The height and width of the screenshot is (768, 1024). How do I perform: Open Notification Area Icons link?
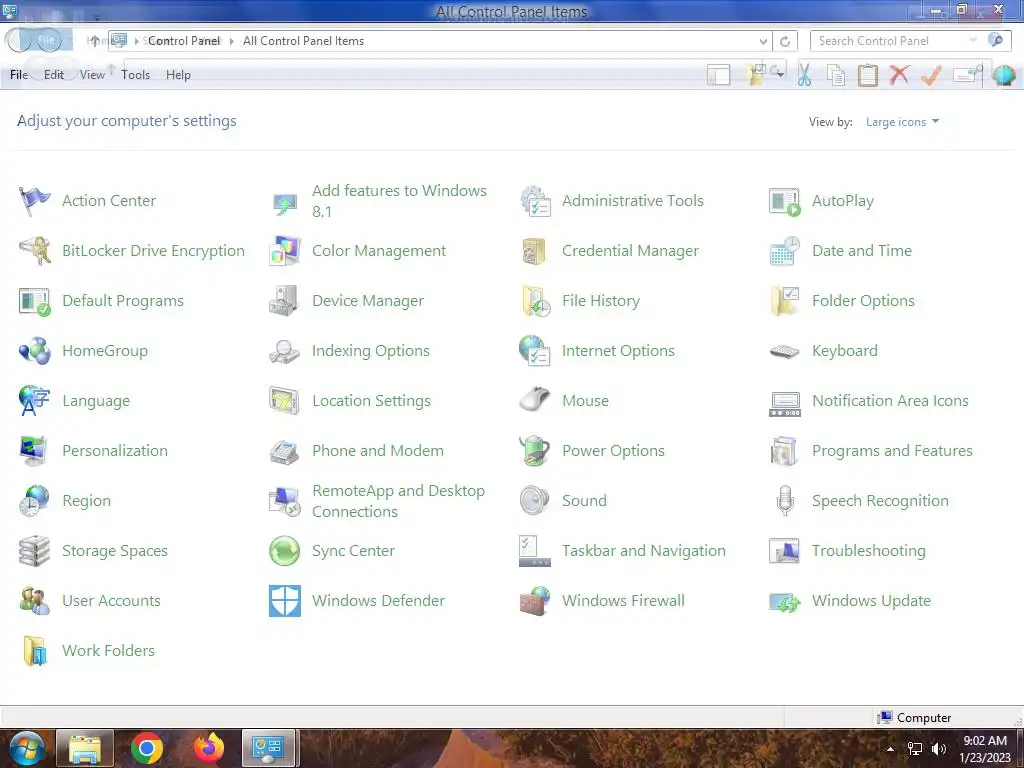coord(890,400)
